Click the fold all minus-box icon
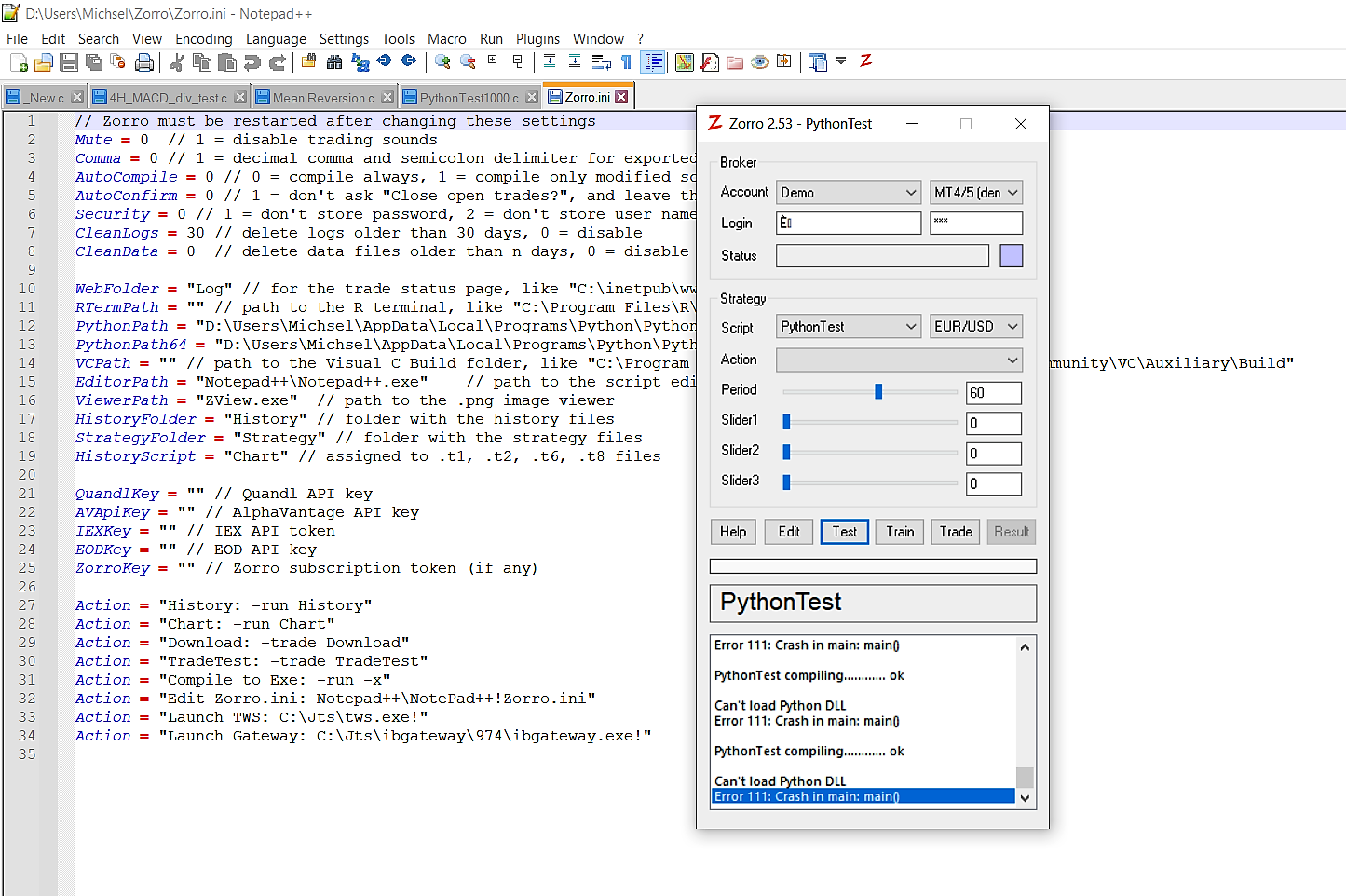 coord(518,61)
